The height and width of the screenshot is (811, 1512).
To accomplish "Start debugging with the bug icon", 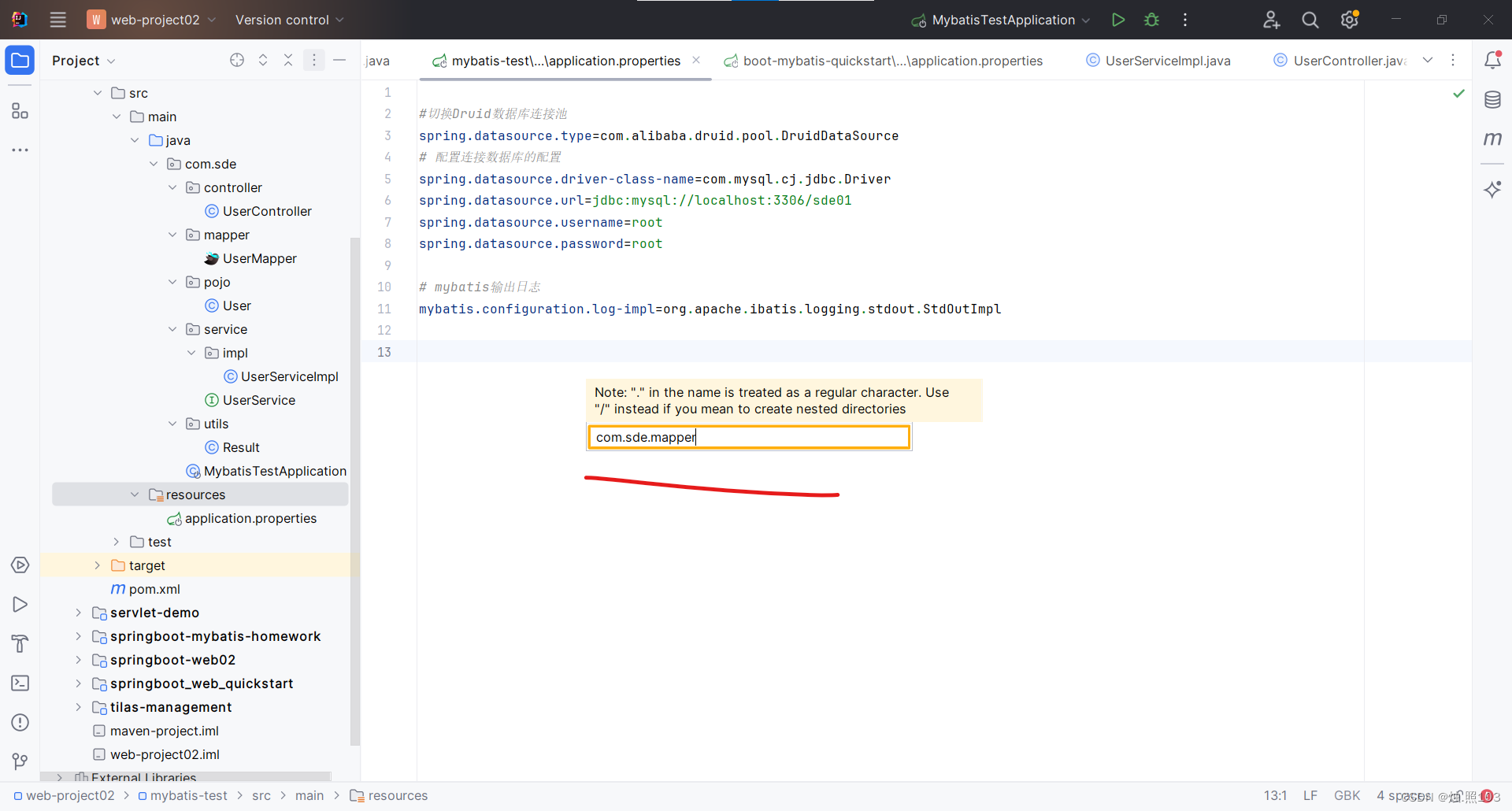I will [1151, 20].
